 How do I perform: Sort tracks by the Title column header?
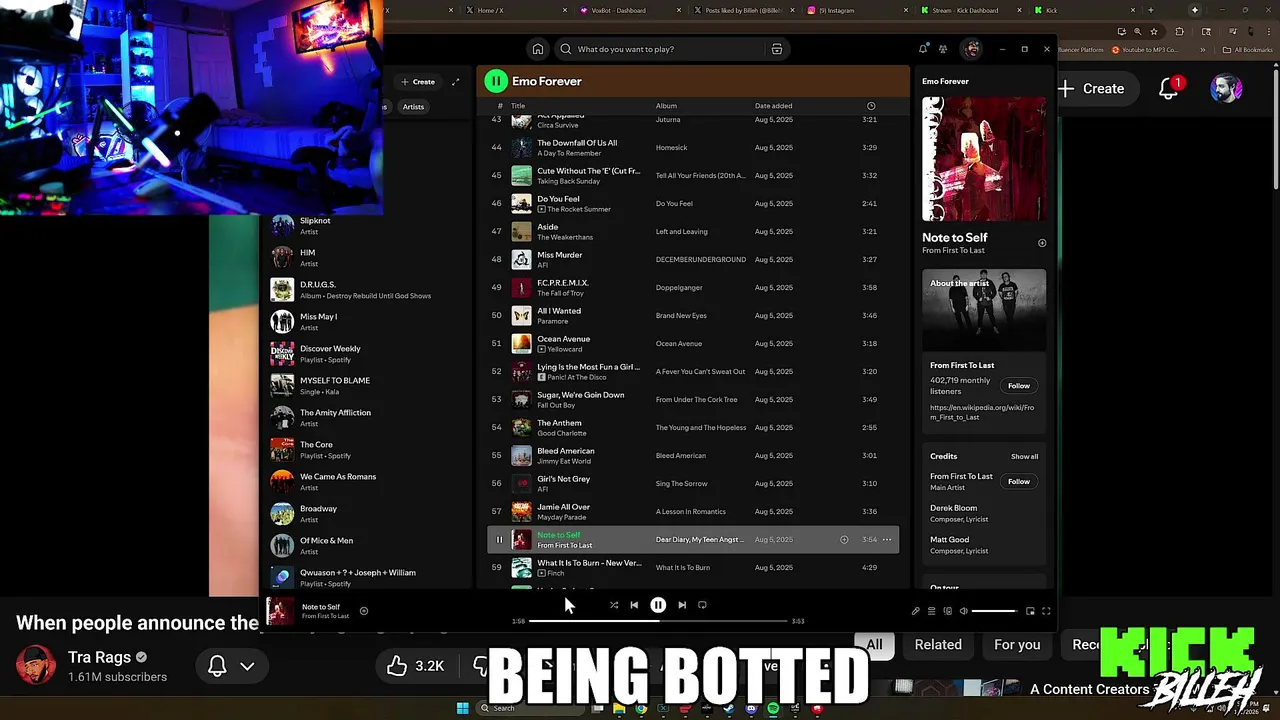coord(518,106)
